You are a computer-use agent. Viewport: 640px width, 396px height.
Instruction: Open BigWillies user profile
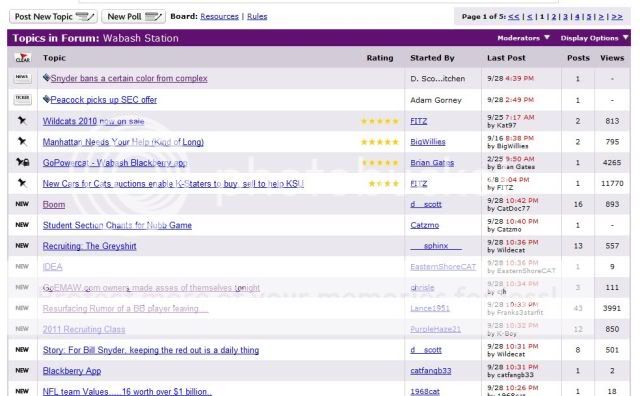click(428, 142)
